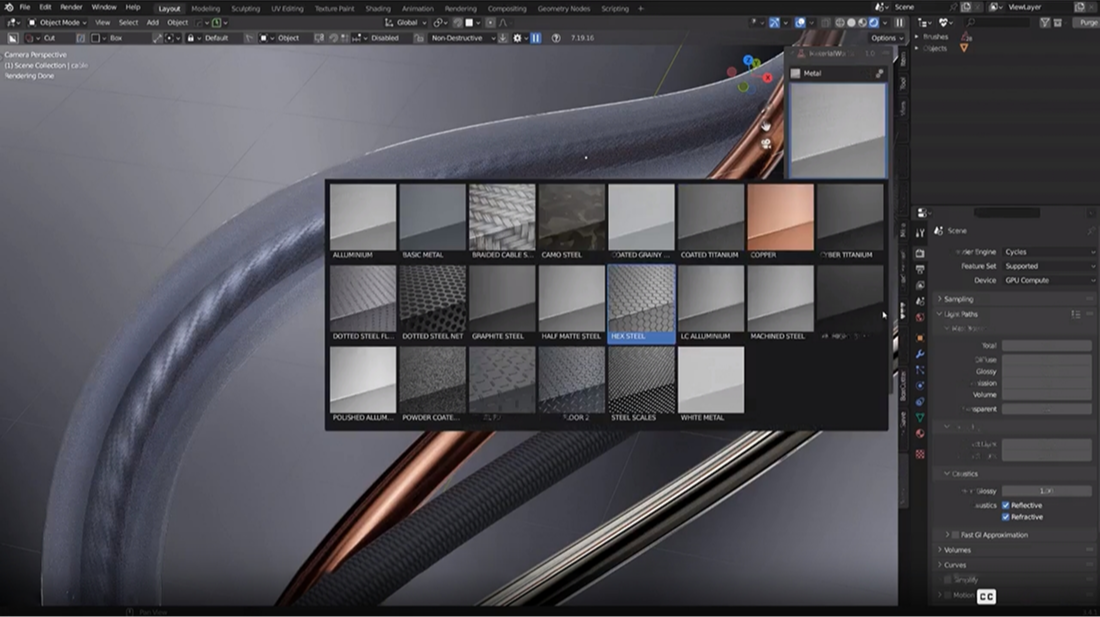Open the Render menu
Screen dimensions: 1100x617
click(71, 7)
